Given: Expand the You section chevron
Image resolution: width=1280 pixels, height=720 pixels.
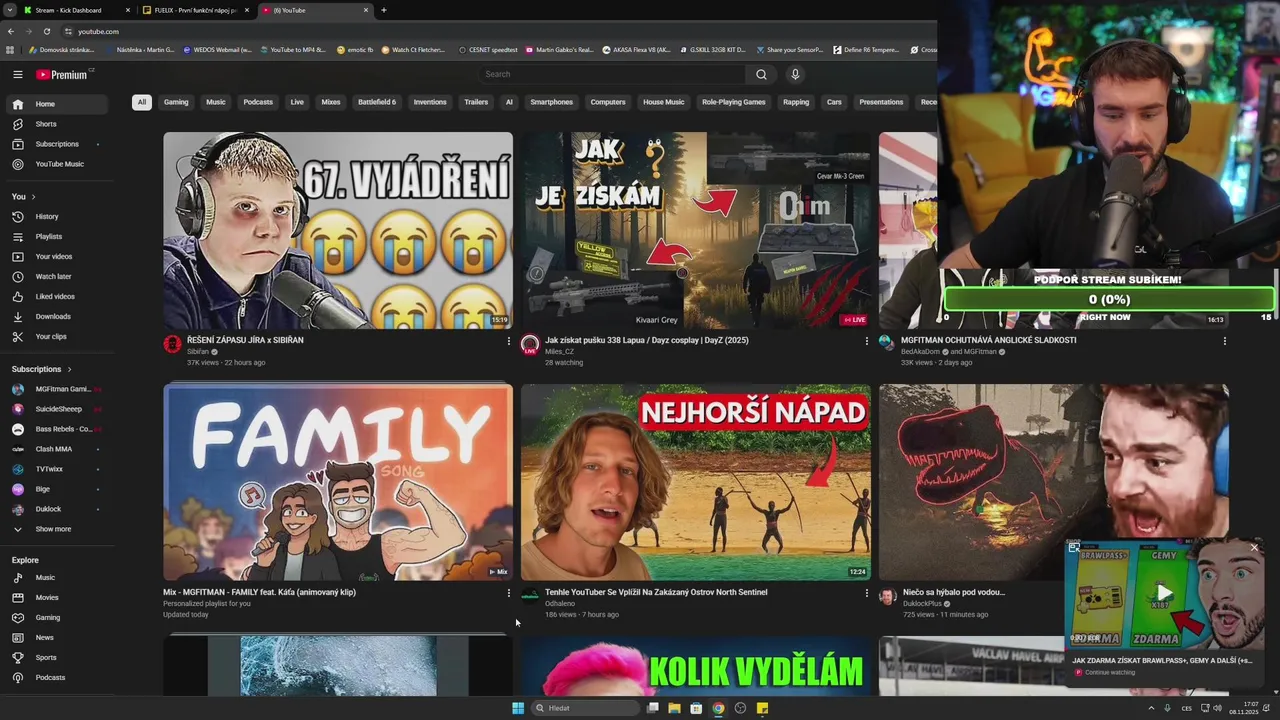Looking at the screenshot, I should 33,197.
